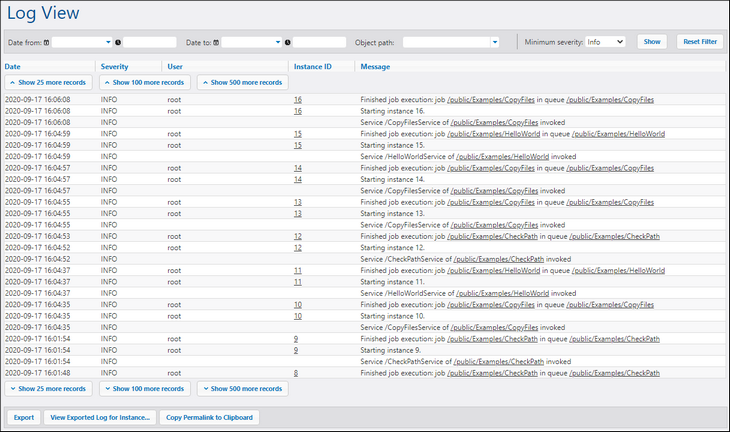Select the date 2020-09-17 16:04:53
Viewport: 730px width, 432px height.
[38, 236]
